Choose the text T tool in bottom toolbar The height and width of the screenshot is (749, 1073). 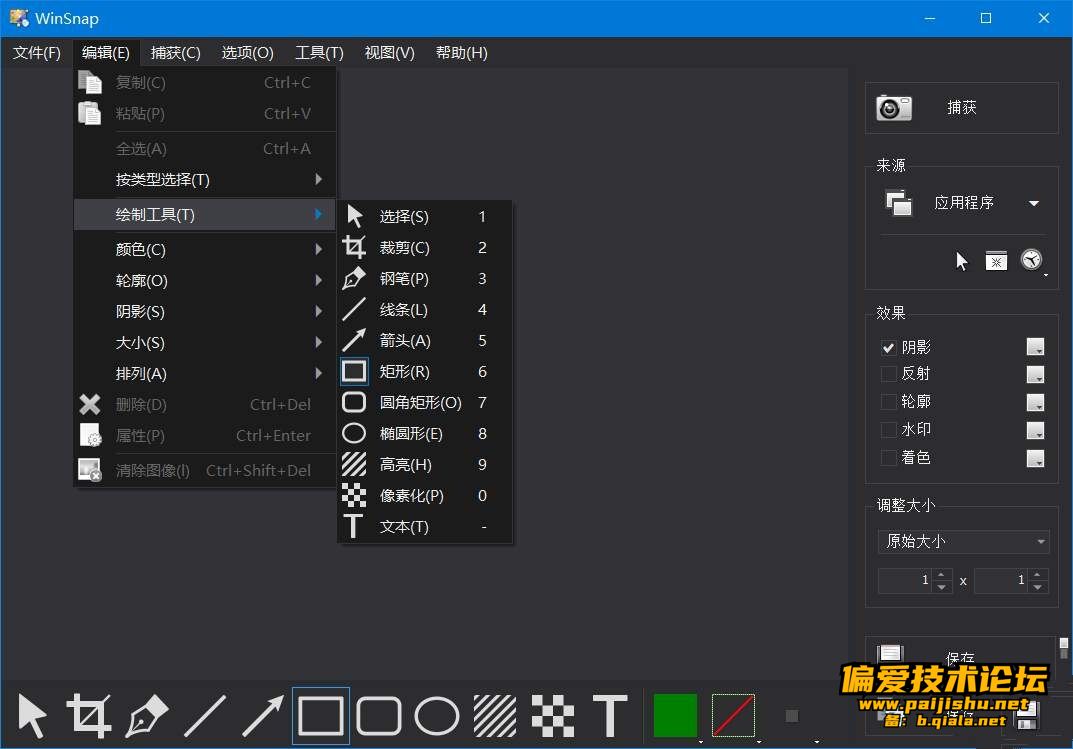tap(610, 715)
